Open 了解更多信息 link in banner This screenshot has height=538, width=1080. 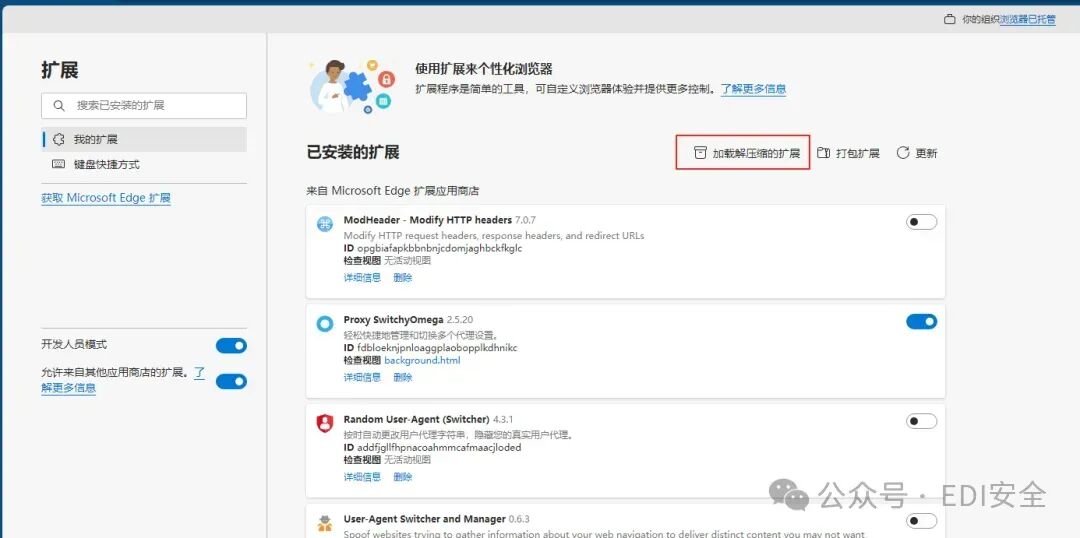[754, 89]
